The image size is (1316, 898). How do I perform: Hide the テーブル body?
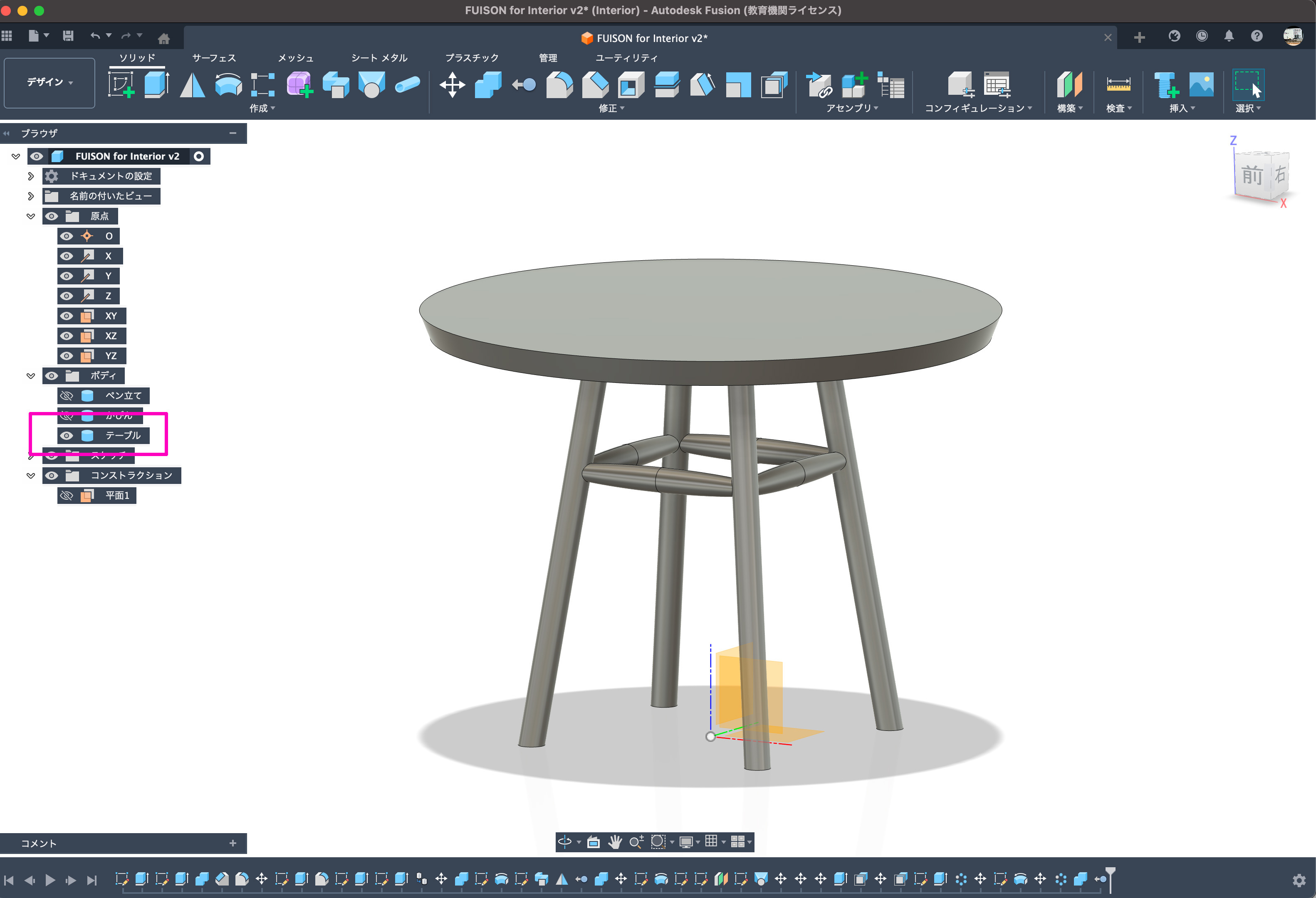click(x=67, y=436)
